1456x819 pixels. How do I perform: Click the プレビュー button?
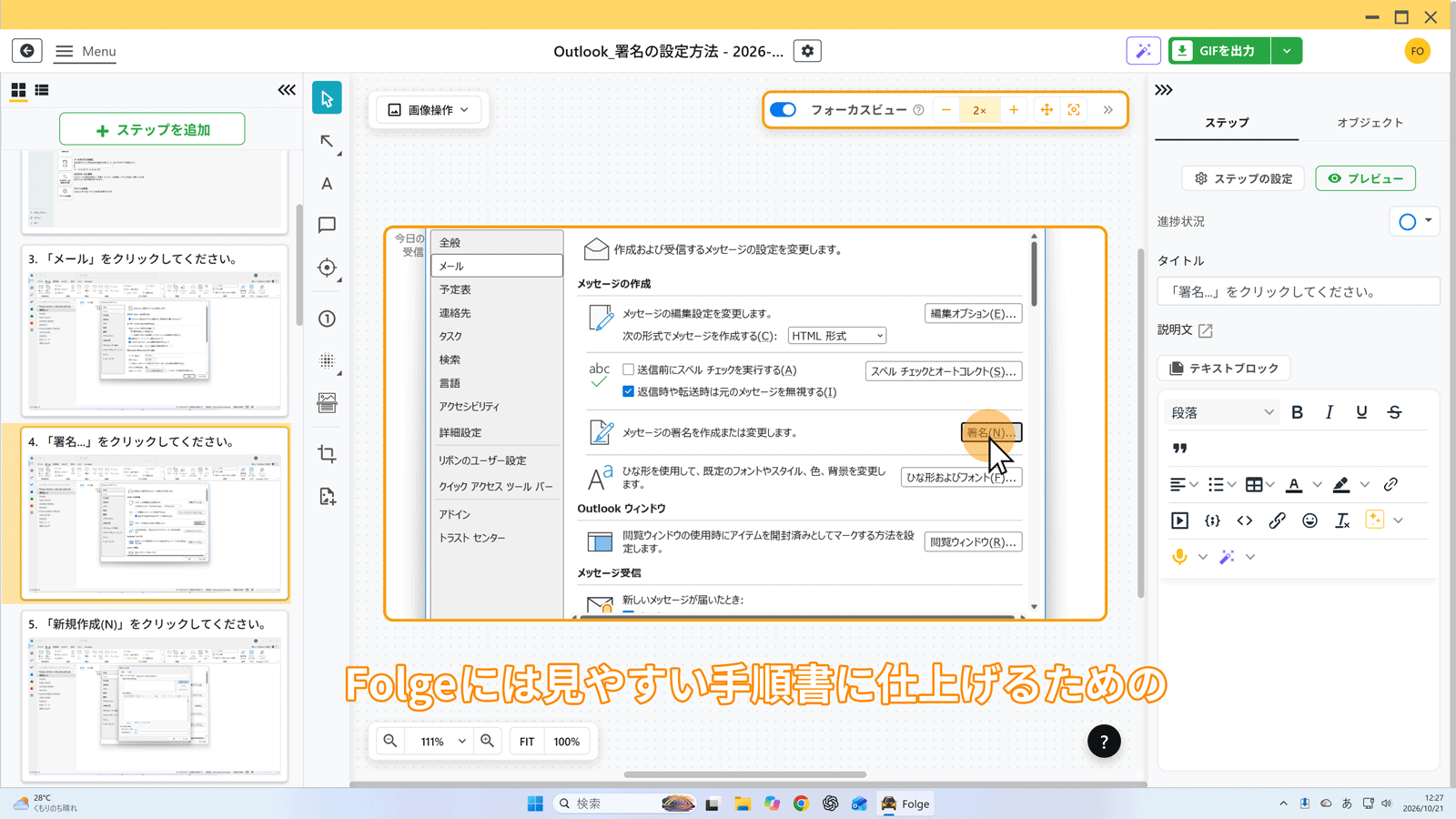[1365, 178]
